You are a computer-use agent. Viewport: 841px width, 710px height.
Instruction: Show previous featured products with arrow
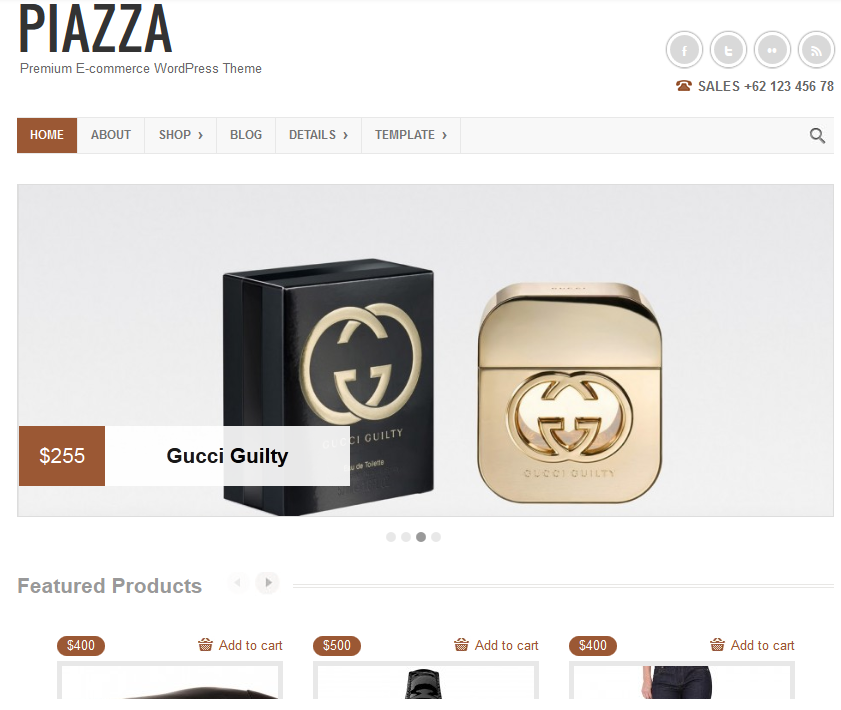click(238, 582)
